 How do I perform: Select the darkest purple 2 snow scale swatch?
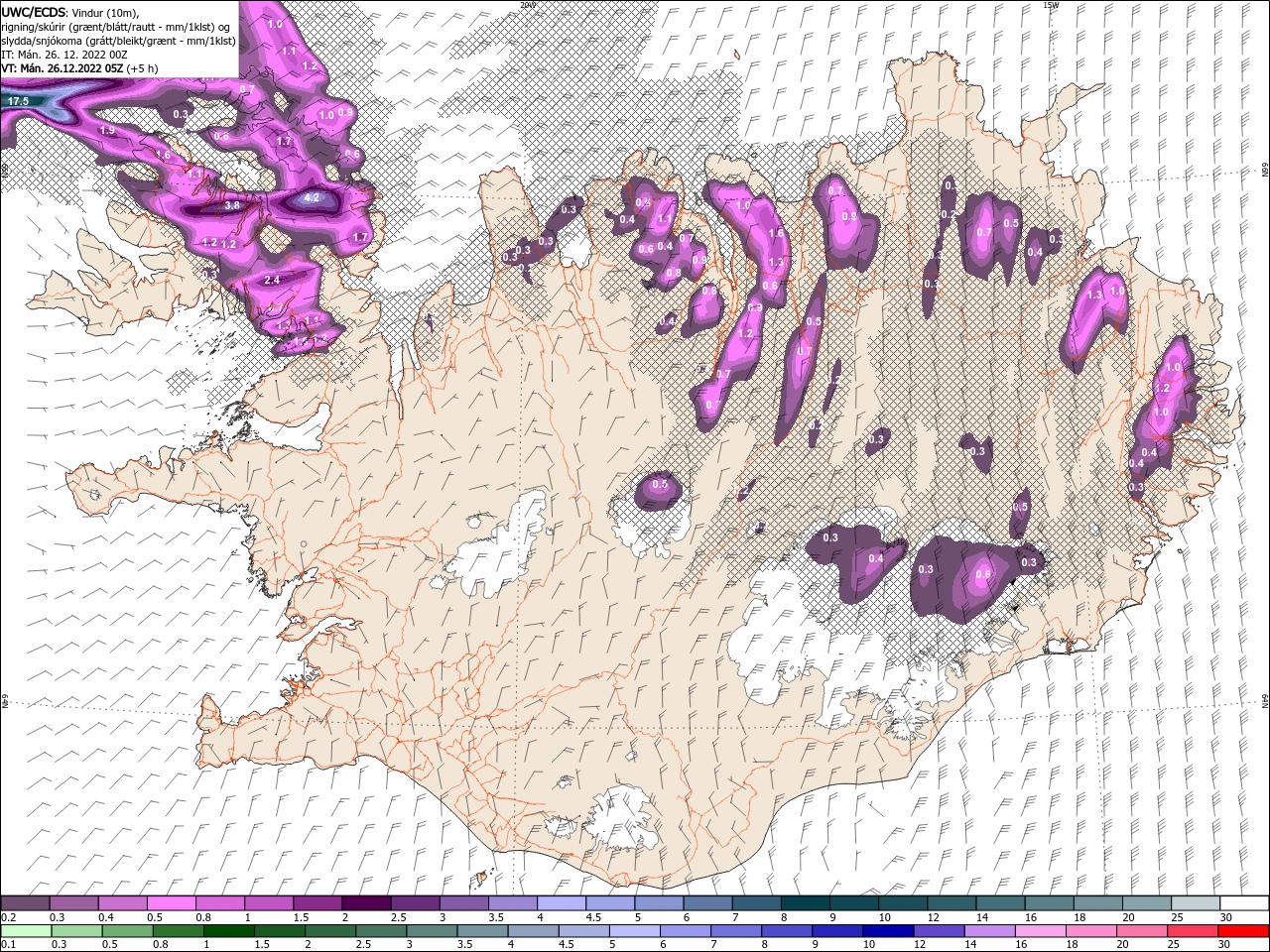pos(365,903)
